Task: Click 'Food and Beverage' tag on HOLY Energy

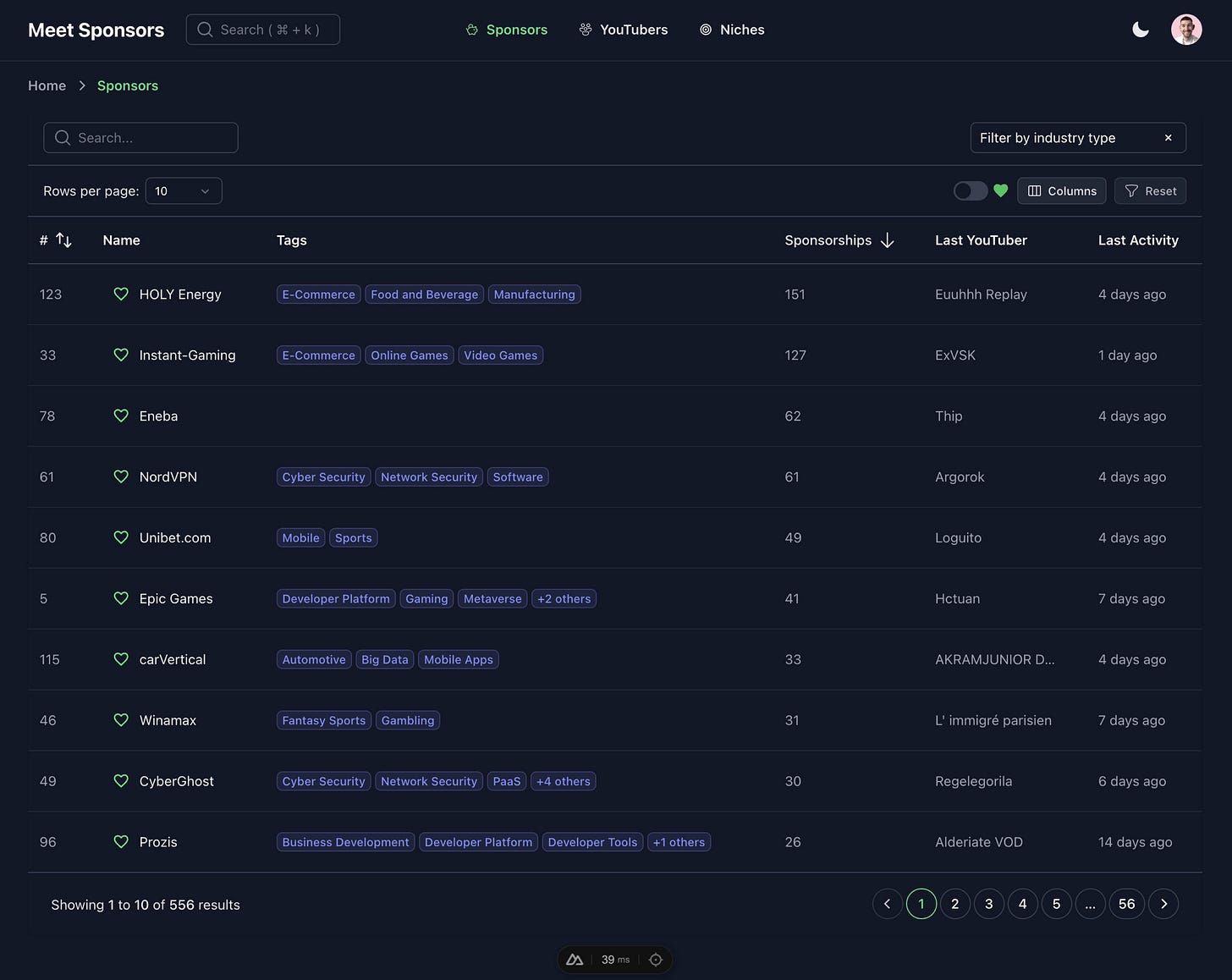Action: [425, 294]
